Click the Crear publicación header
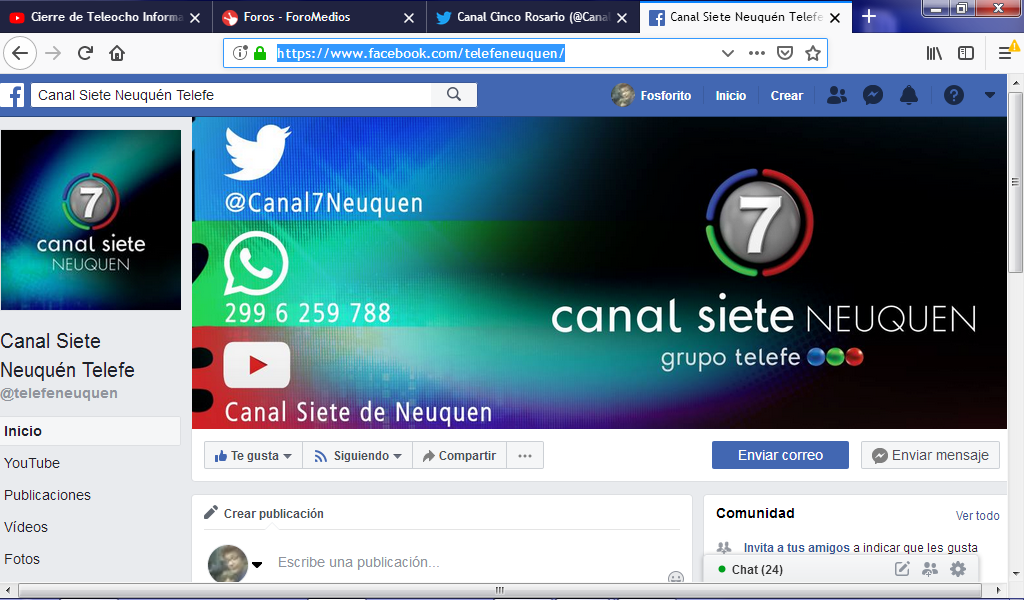1024x600 pixels. 274,513
